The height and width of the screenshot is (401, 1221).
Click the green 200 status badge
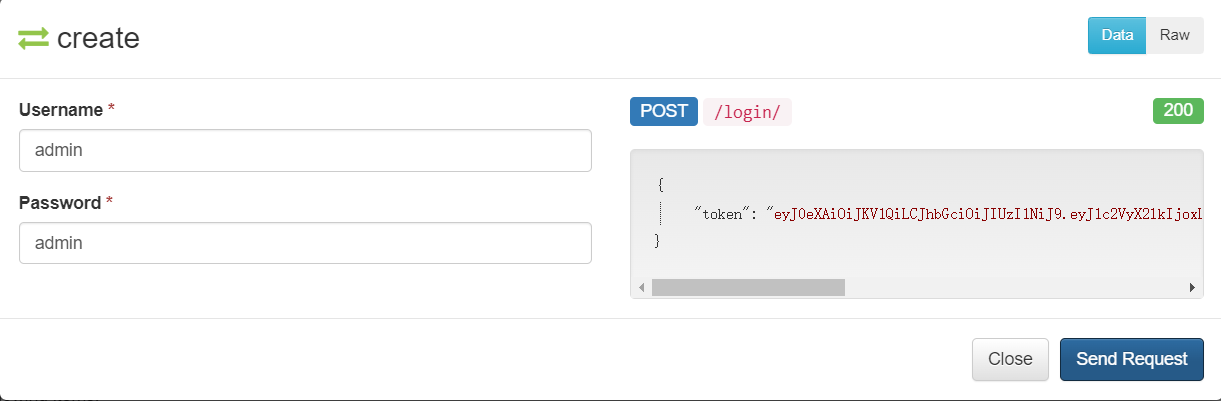pos(1178,111)
